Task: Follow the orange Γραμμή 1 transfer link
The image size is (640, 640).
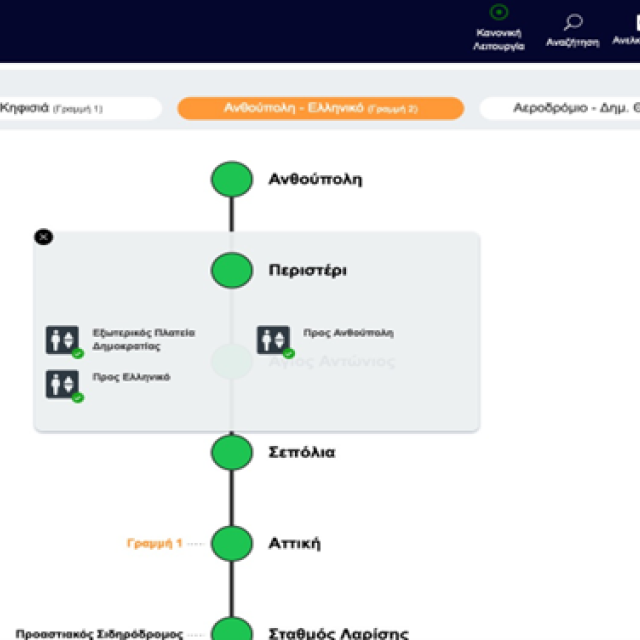Action: click(x=154, y=544)
